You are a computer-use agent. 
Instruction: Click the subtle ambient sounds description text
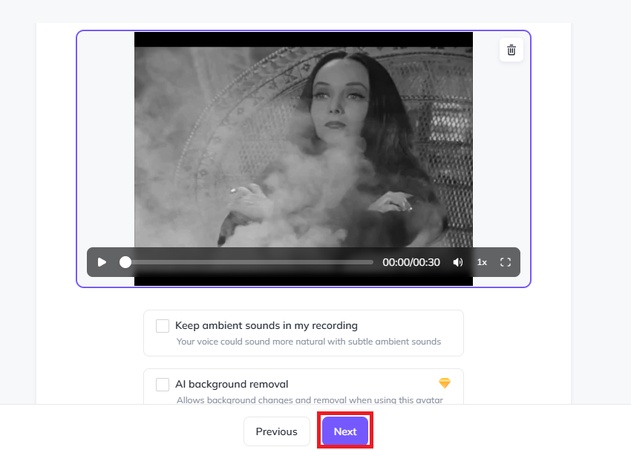(x=308, y=342)
